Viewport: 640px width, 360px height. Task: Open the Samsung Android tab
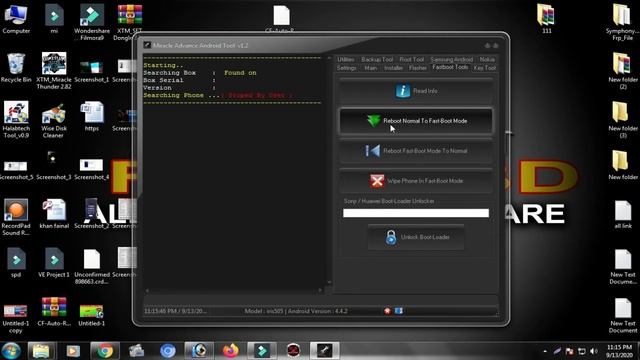pyautogui.click(x=451, y=60)
